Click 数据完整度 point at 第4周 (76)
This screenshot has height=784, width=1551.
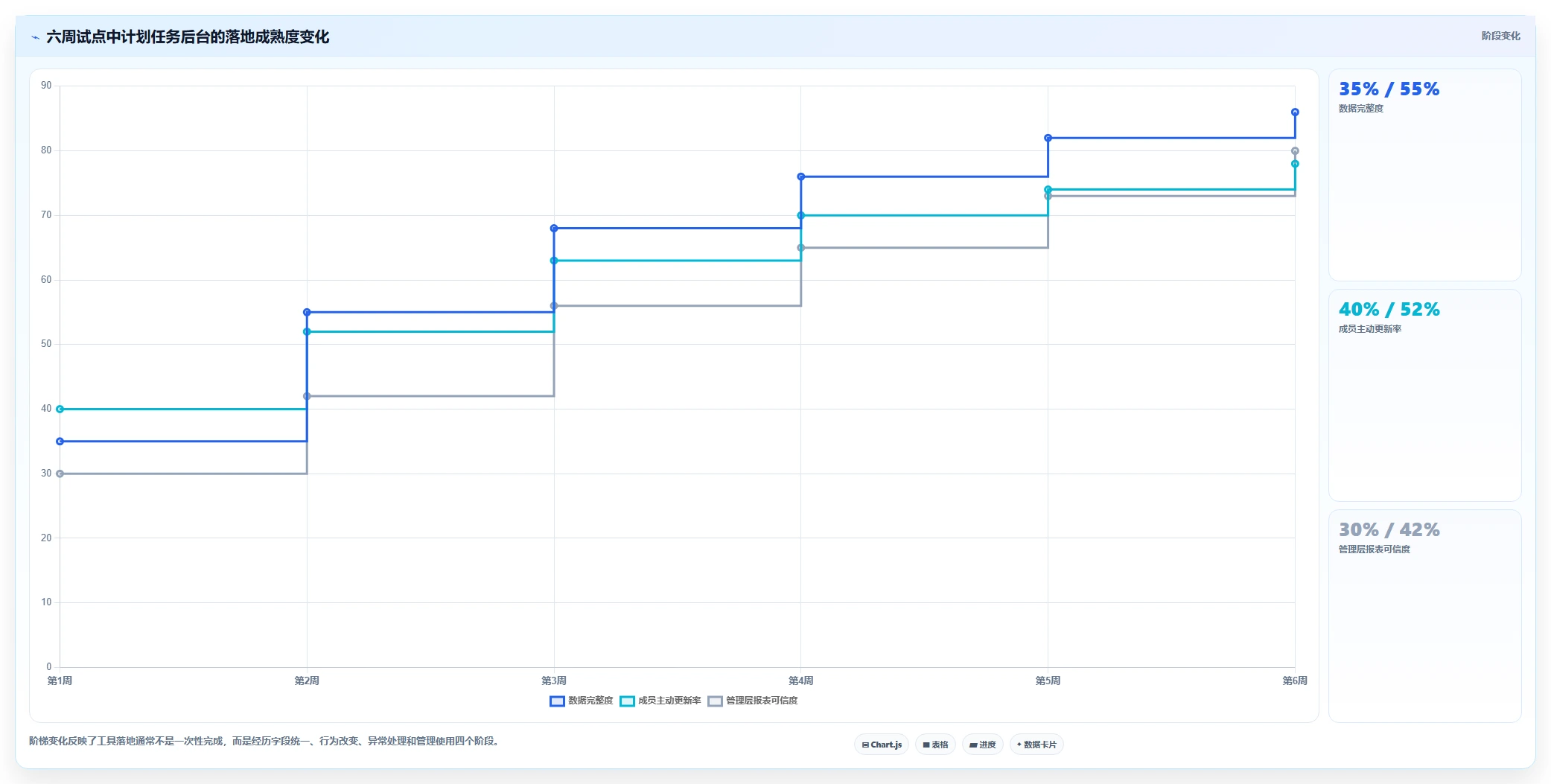(801, 176)
